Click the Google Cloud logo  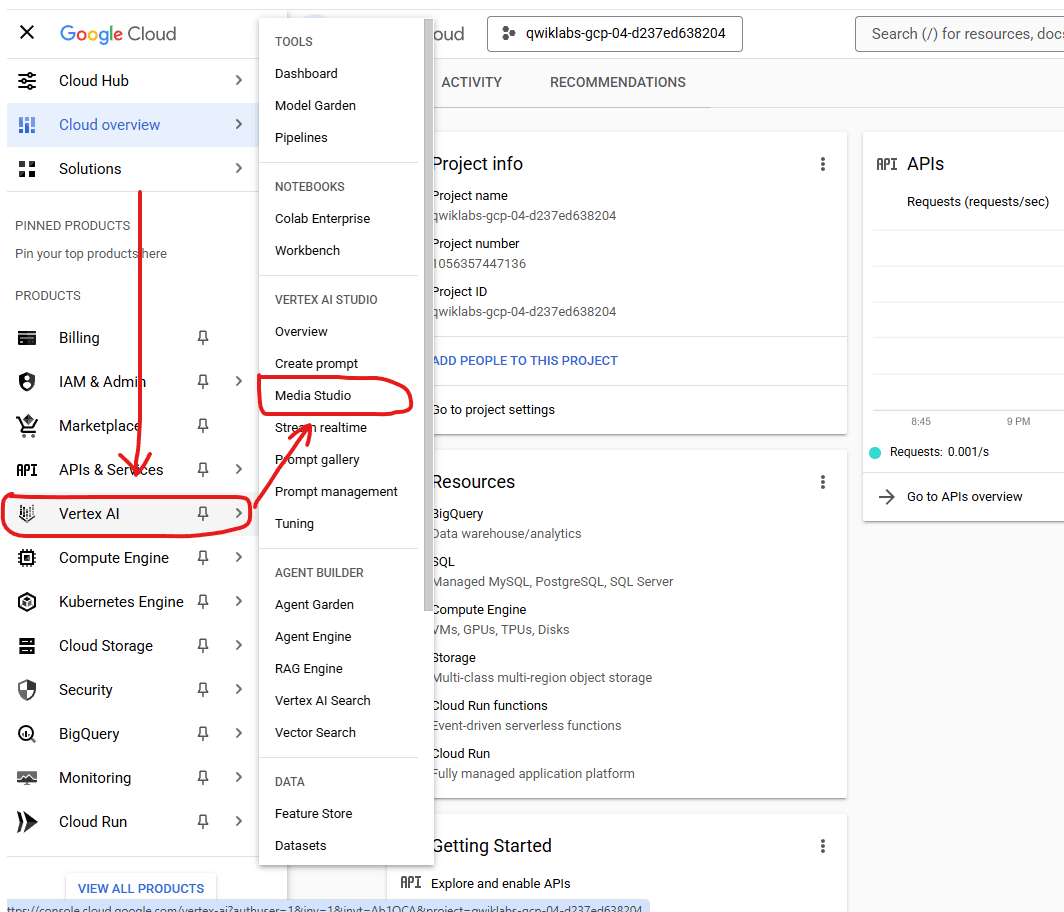(118, 34)
